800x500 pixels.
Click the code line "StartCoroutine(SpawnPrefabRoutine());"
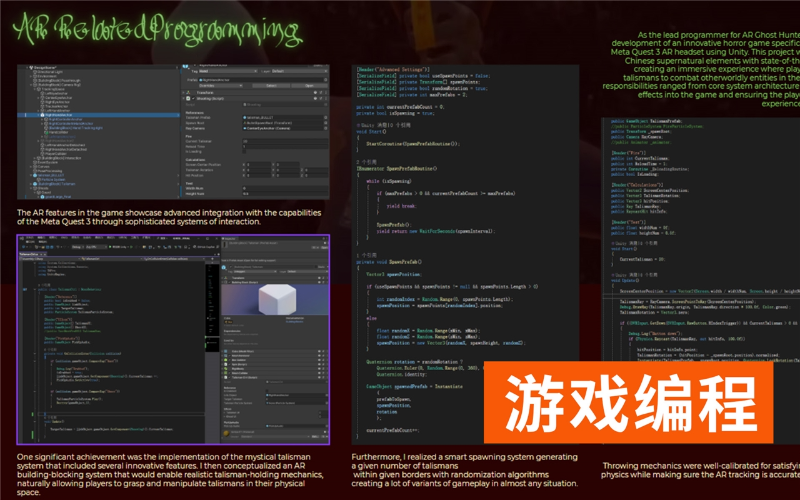(413, 144)
